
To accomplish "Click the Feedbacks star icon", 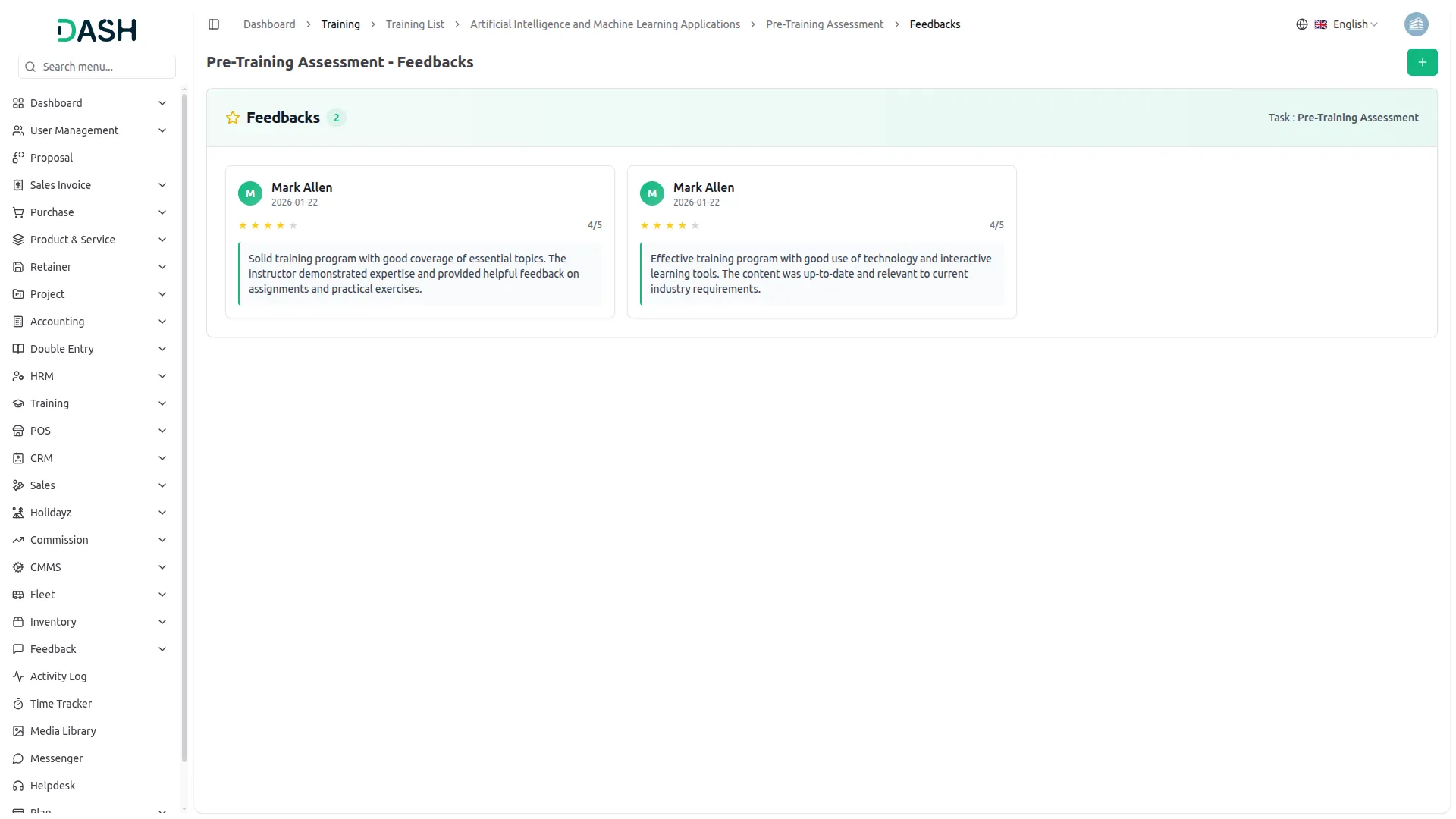I will point(233,118).
